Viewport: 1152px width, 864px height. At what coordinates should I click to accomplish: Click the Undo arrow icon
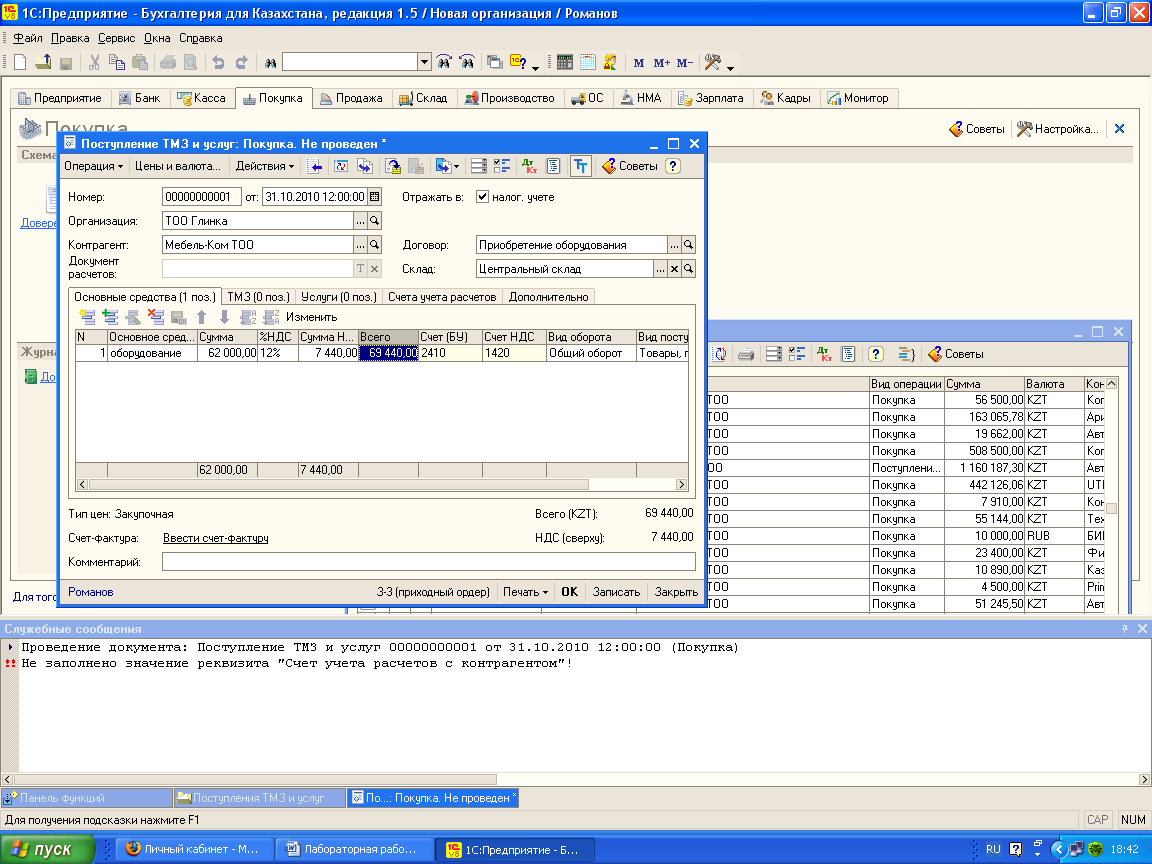[x=218, y=62]
